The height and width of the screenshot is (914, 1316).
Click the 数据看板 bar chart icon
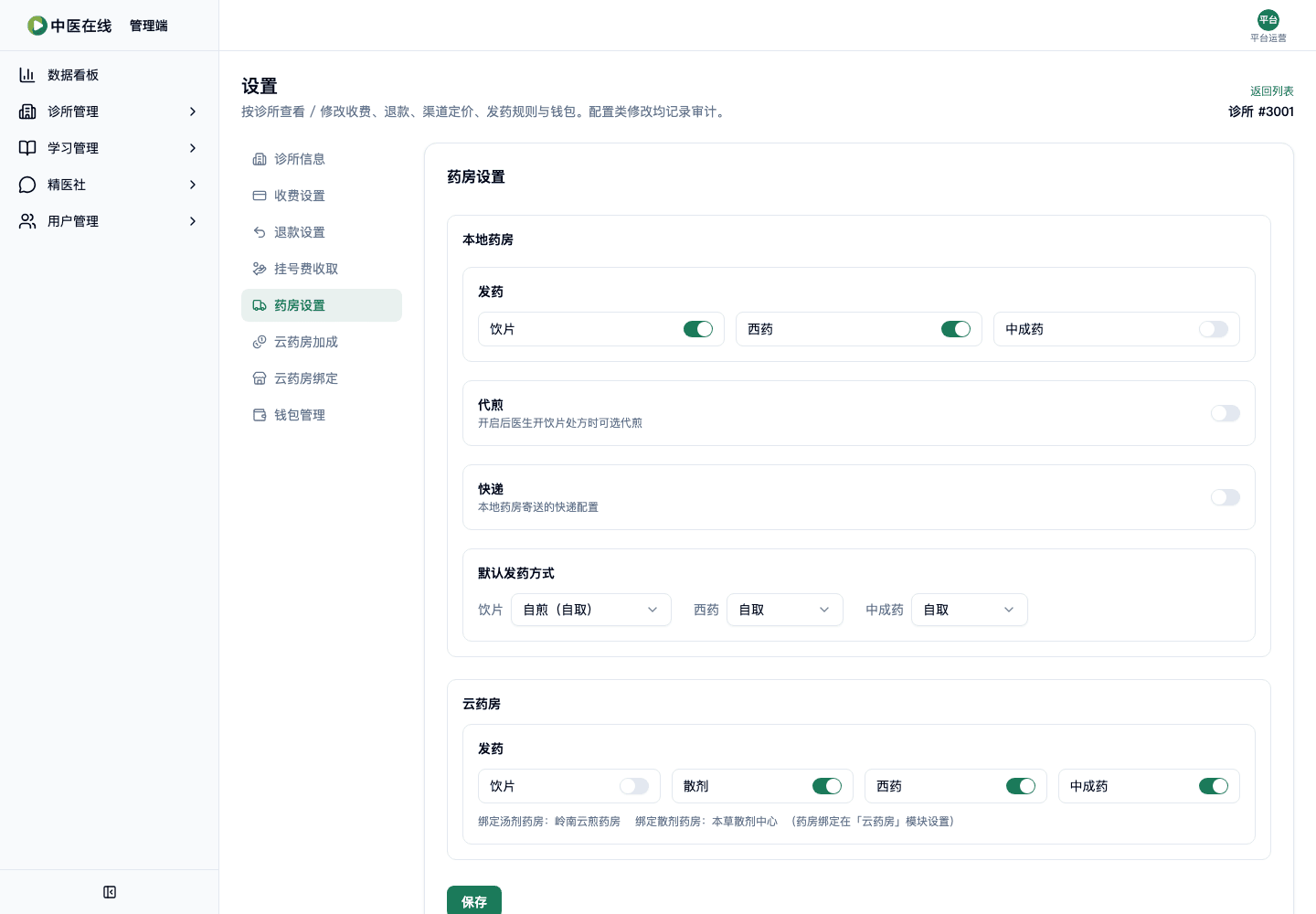click(27, 75)
